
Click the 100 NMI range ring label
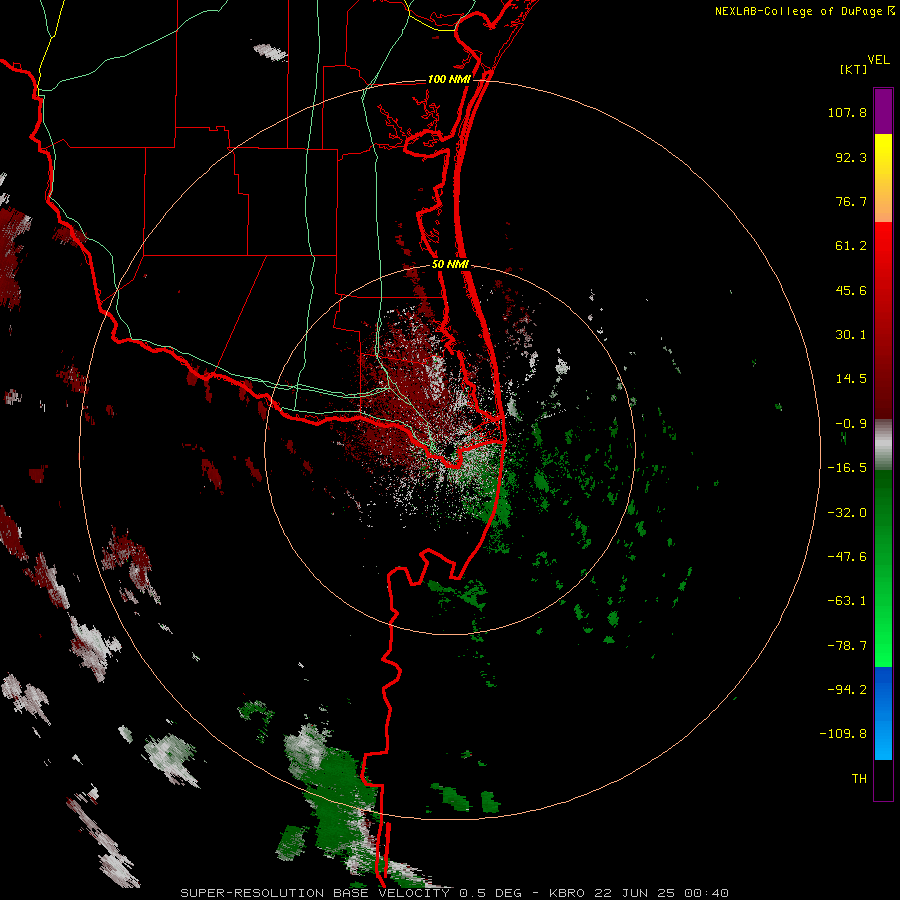[x=449, y=79]
